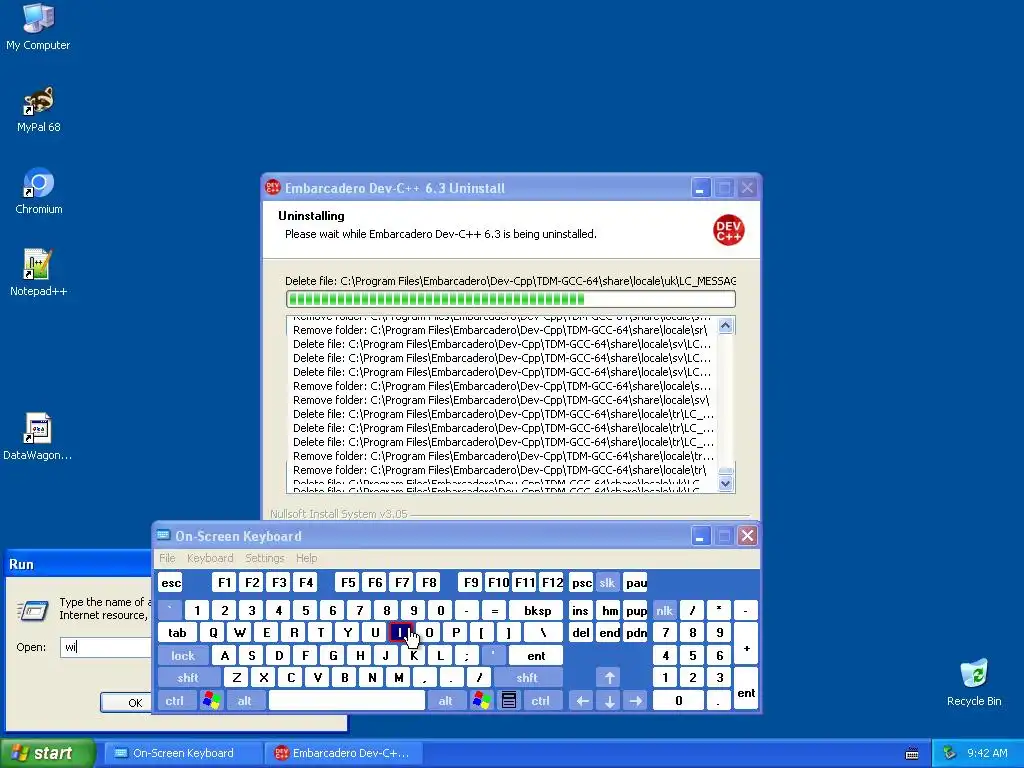Click the numpad 5 key
This screenshot has height=768, width=1024.
pyautogui.click(x=692, y=656)
